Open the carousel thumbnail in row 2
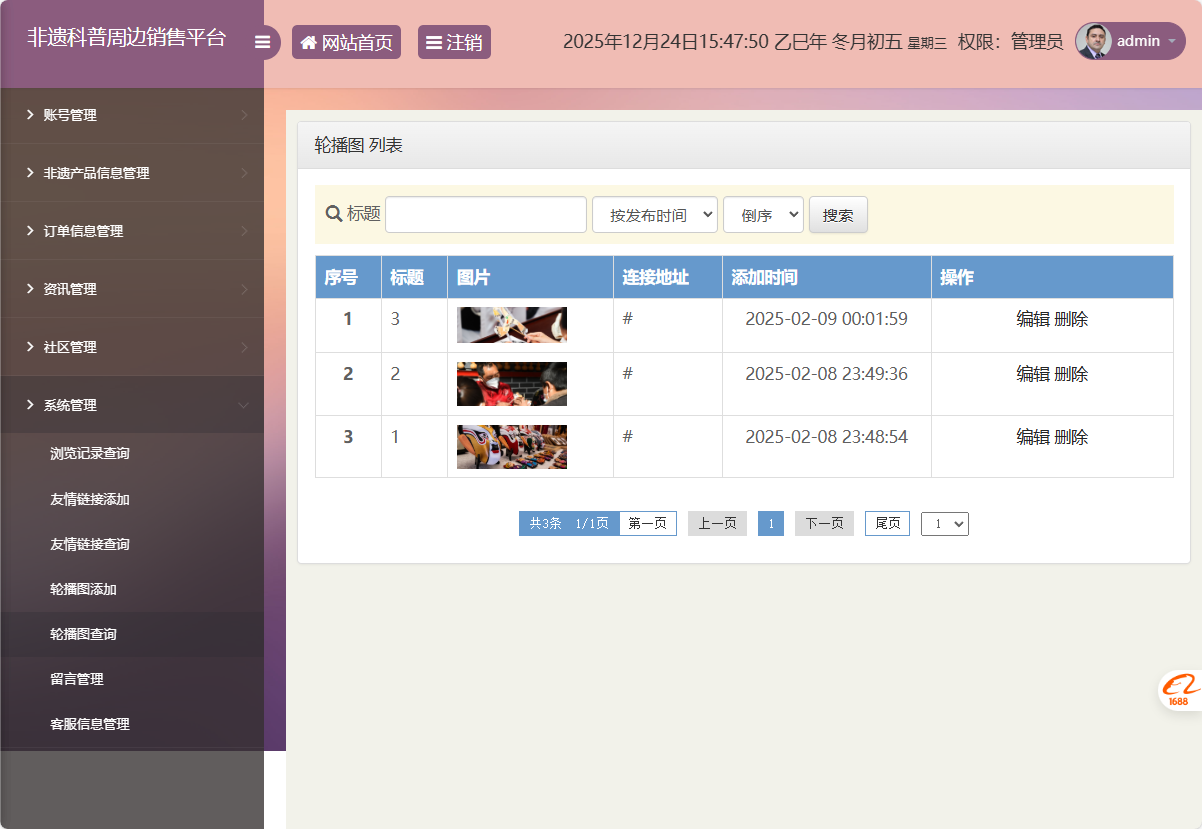Image resolution: width=1202 pixels, height=829 pixels. click(512, 384)
